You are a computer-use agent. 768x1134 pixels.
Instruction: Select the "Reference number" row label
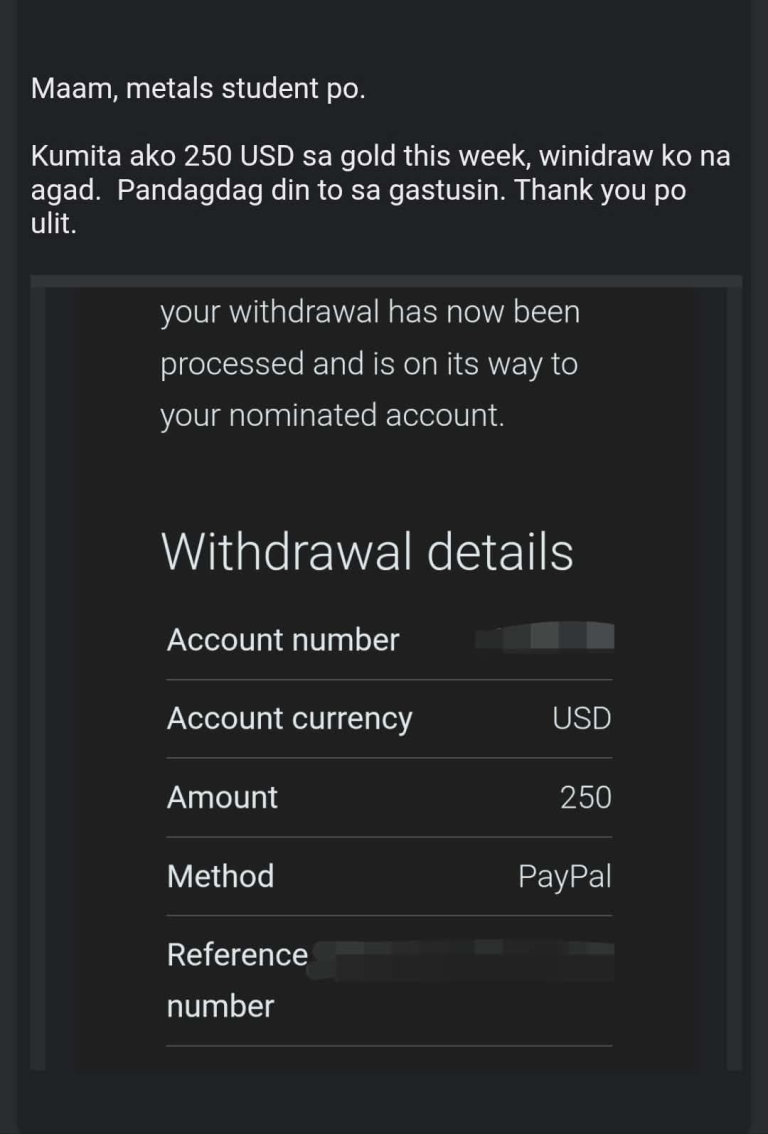237,980
